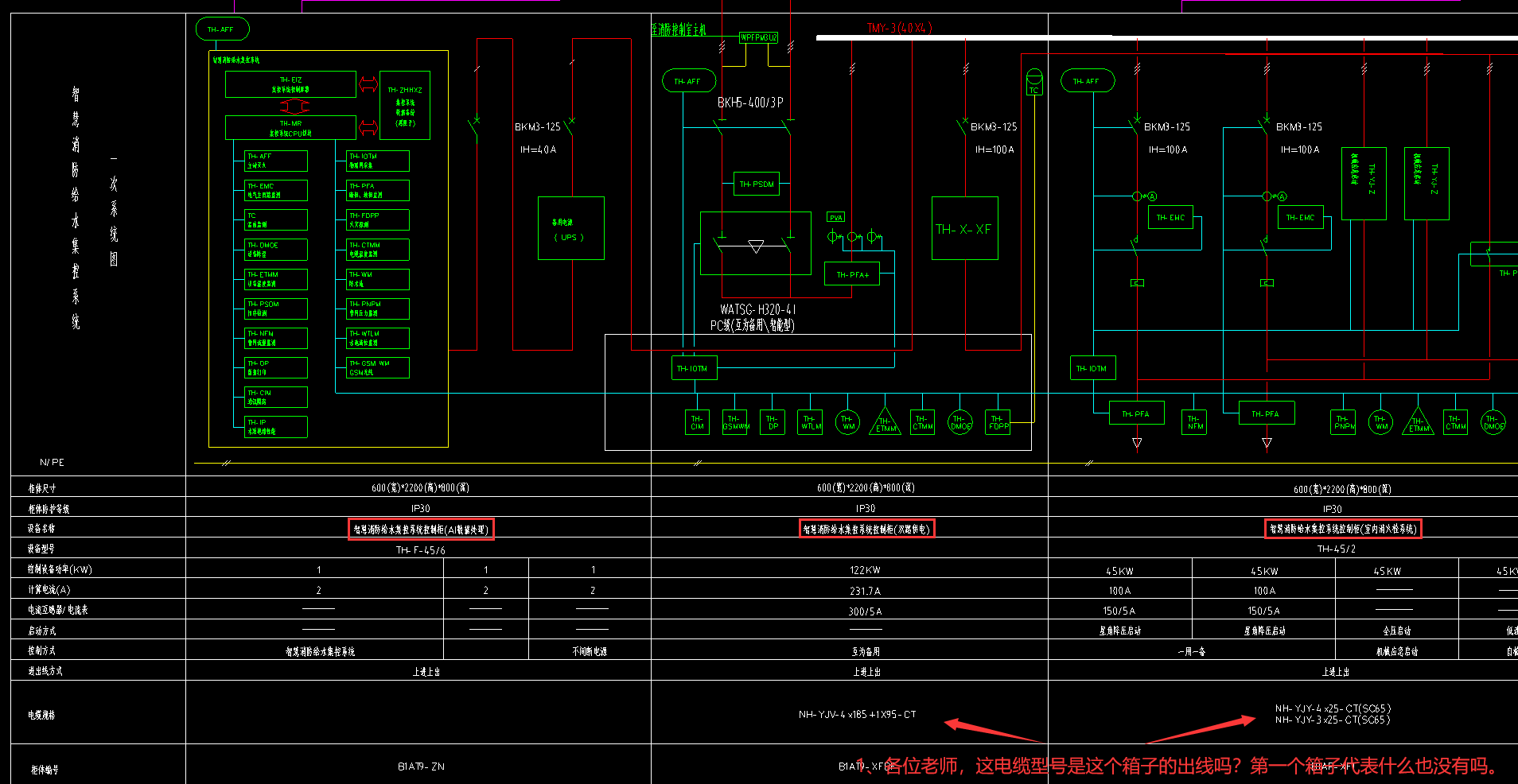Click the 控制设备功率(KW) row header
This screenshot has height=784, width=1518.
point(60,569)
